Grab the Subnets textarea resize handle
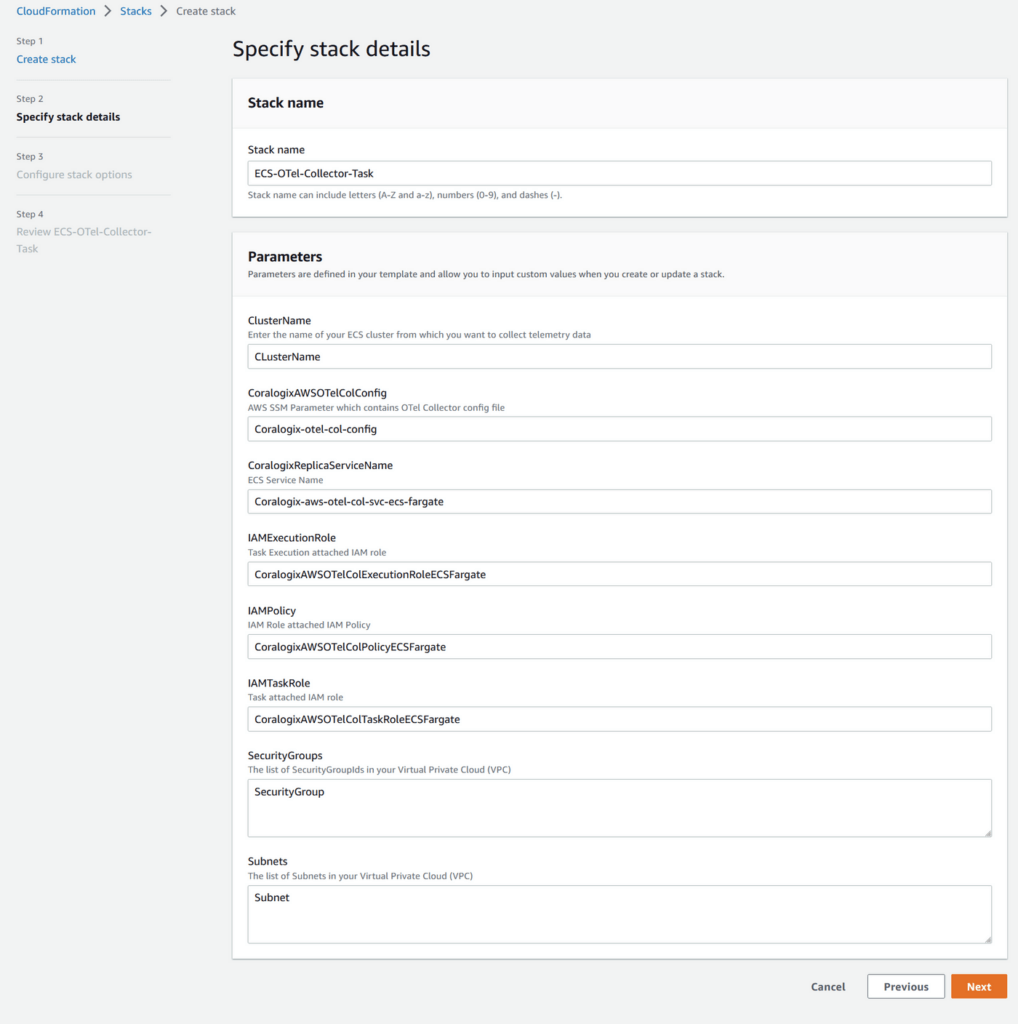This screenshot has width=1018, height=1024. (x=987, y=939)
